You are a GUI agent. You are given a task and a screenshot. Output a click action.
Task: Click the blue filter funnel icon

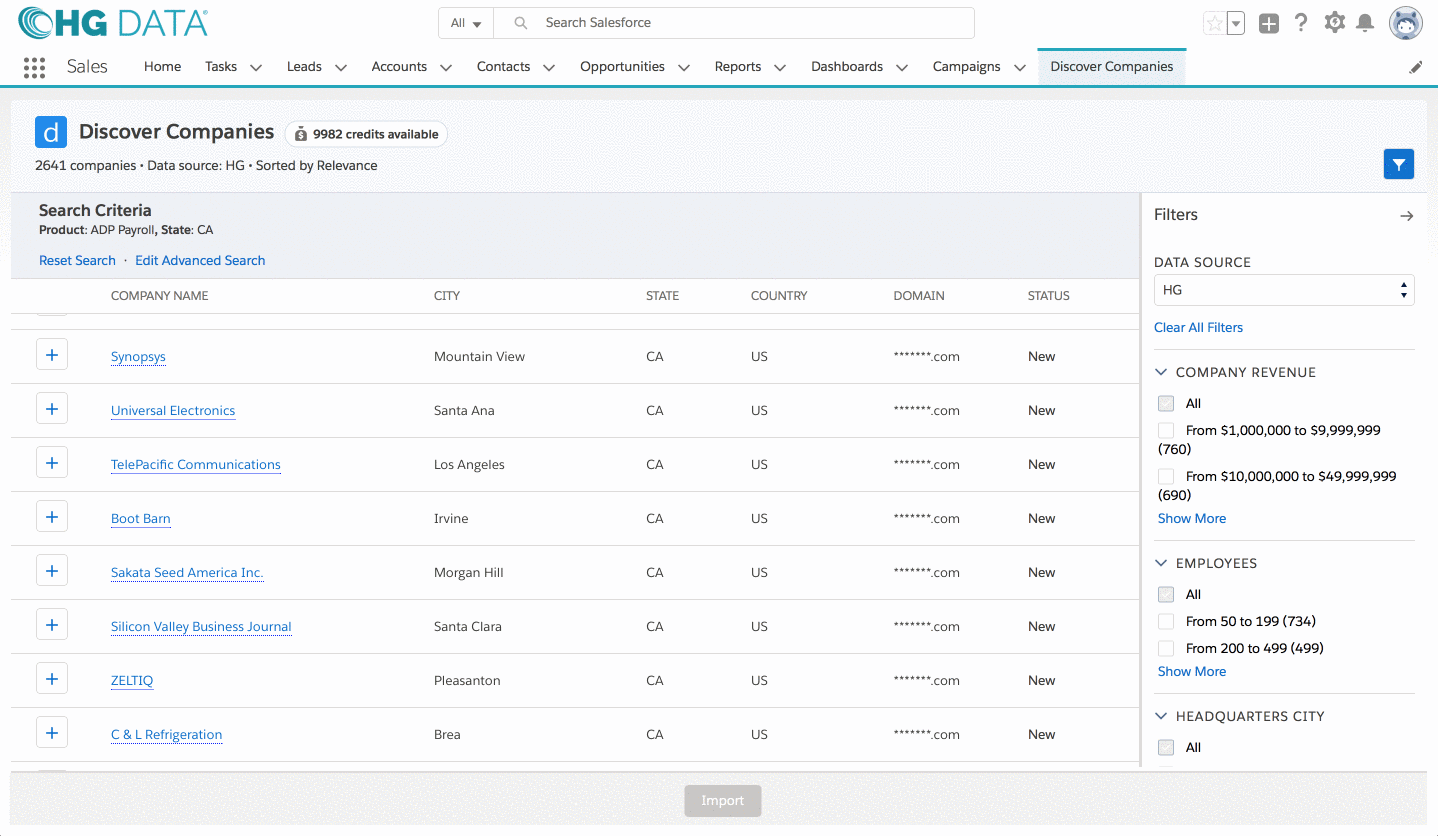point(1398,164)
